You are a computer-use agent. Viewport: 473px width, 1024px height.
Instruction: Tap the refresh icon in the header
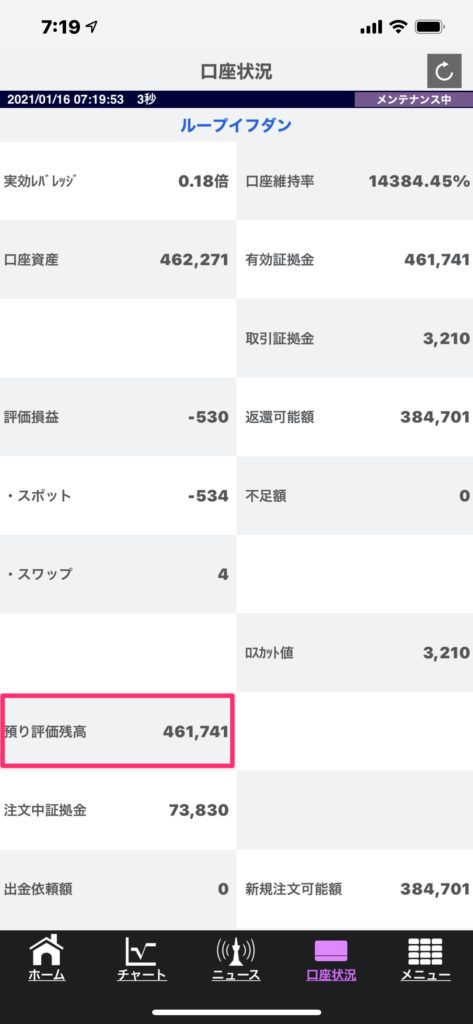click(x=444, y=71)
